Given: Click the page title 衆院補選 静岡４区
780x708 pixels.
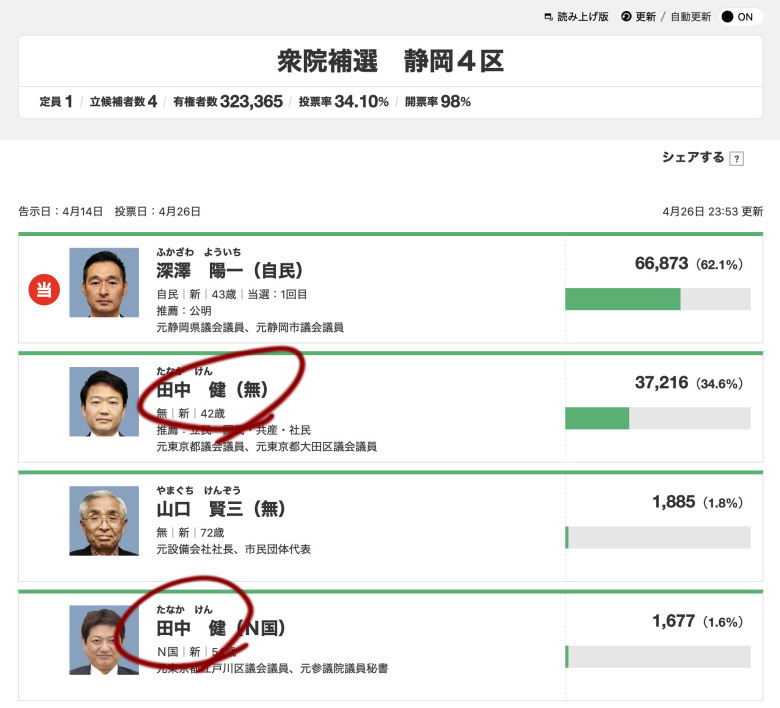Looking at the screenshot, I should click(x=390, y=61).
